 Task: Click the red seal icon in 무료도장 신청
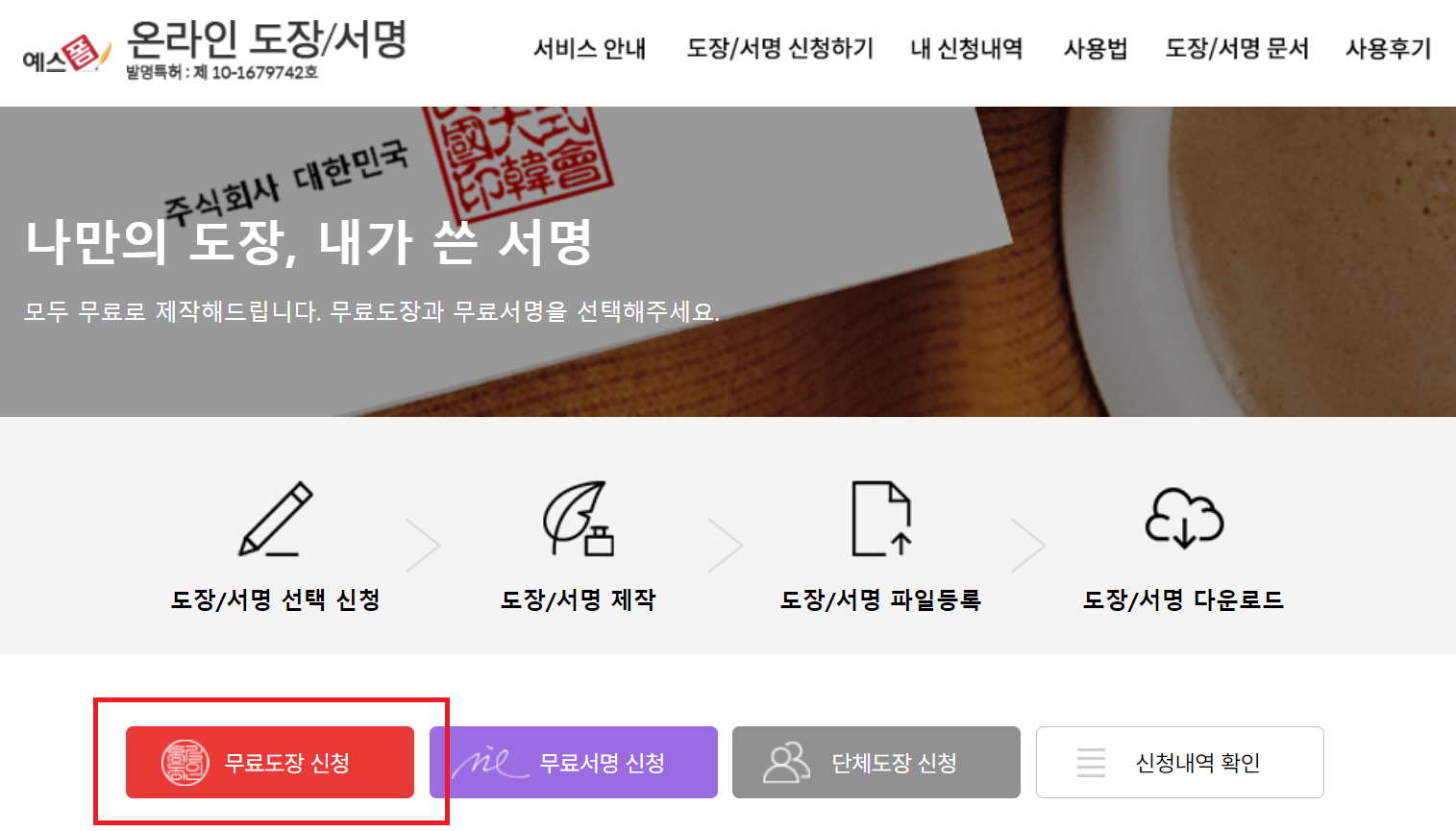(x=185, y=763)
